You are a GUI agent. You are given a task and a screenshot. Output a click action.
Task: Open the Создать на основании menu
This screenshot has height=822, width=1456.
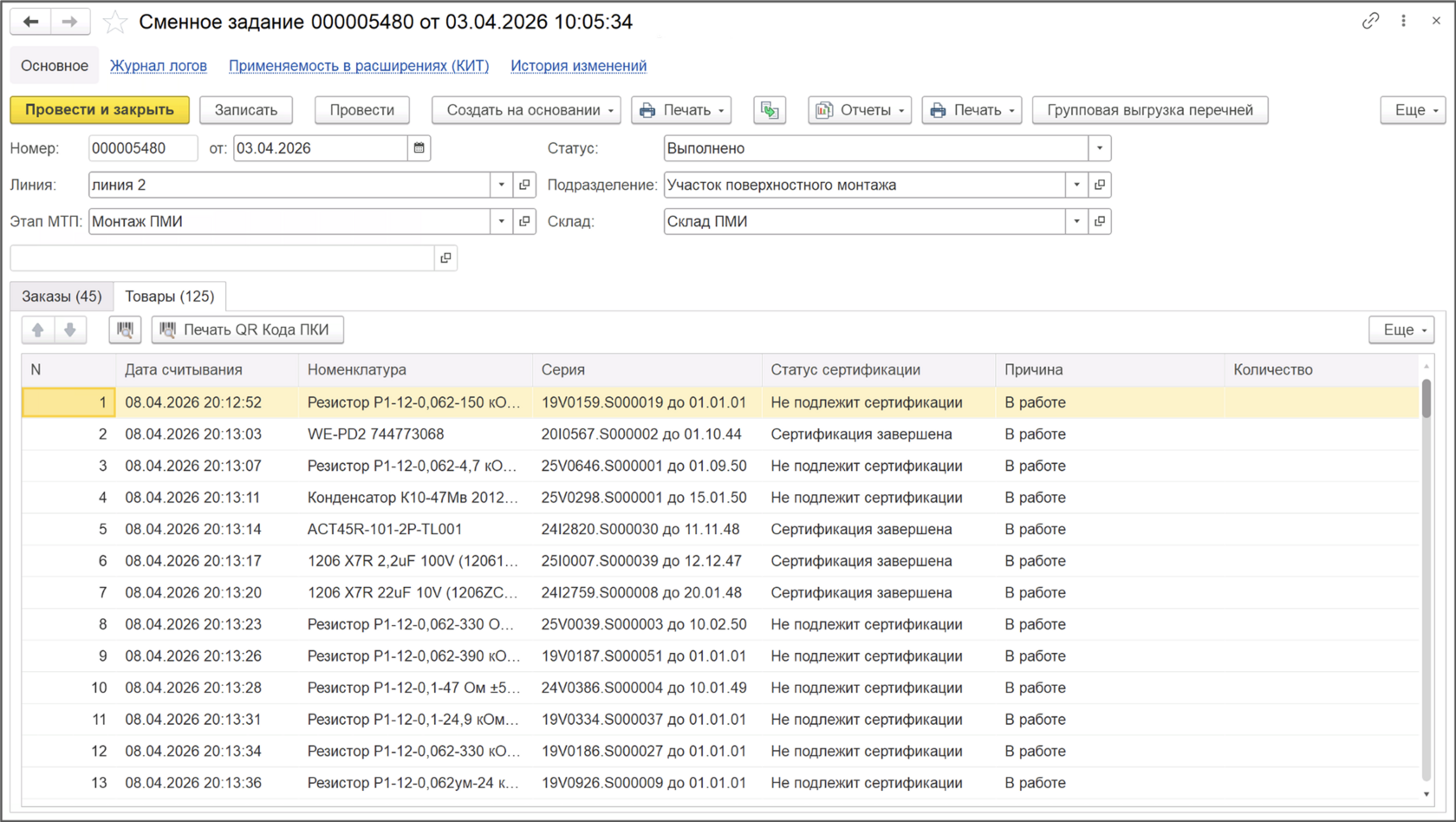(x=527, y=110)
